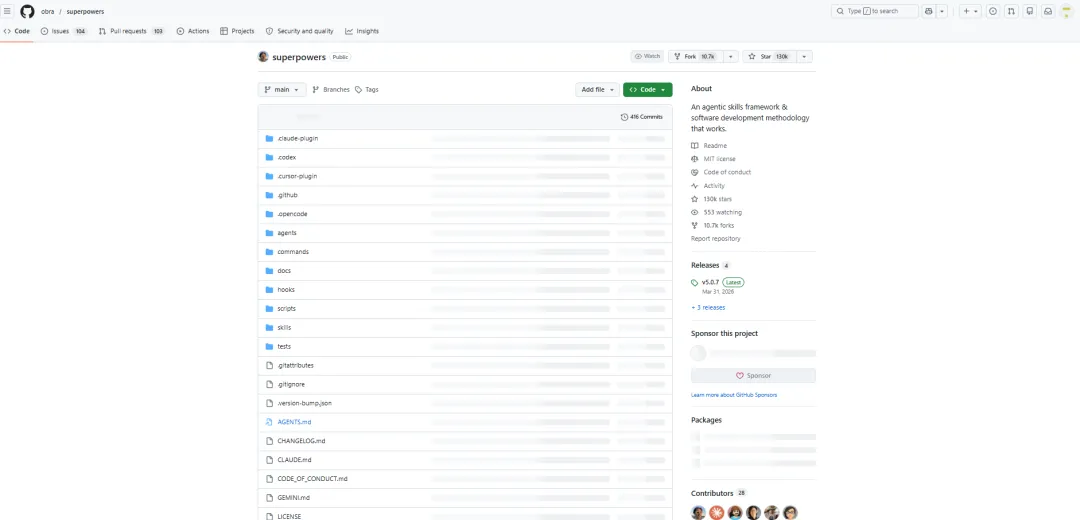Viewport: 1080px width, 520px height.
Task: Open the hamburger navigation menu
Action: click(8, 11)
